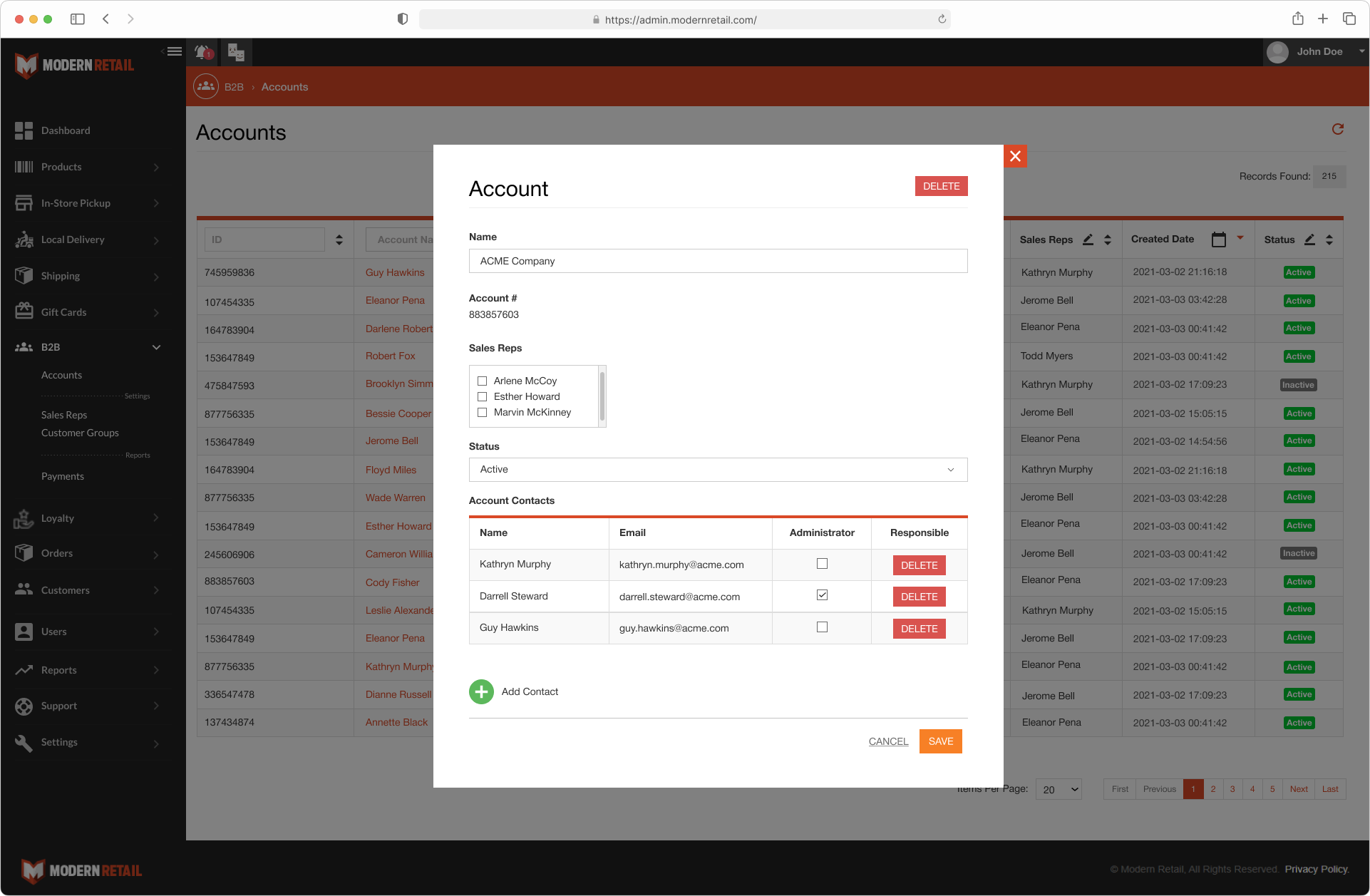Uncheck Darrell Steward administrator checkbox
This screenshot has width=1370, height=896.
click(822, 595)
